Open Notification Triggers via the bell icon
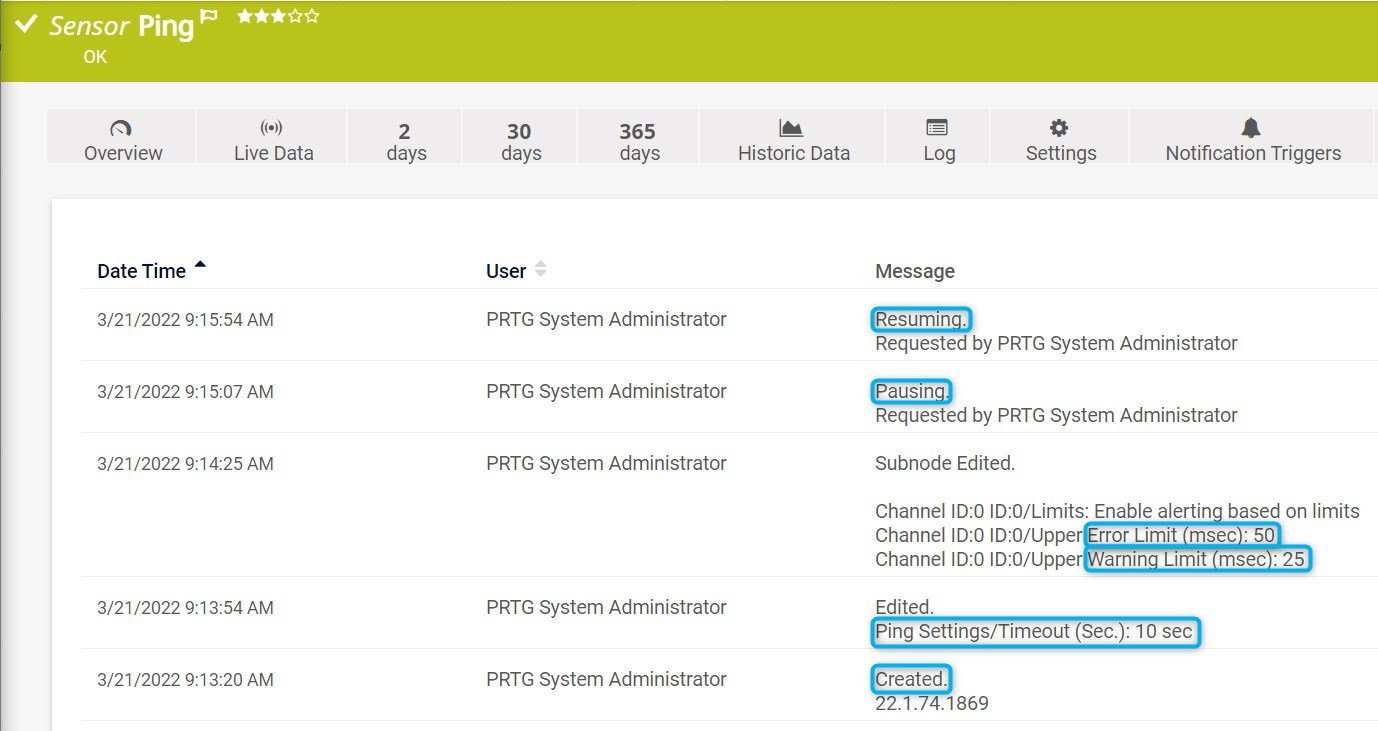This screenshot has width=1378, height=731. click(x=1250, y=128)
